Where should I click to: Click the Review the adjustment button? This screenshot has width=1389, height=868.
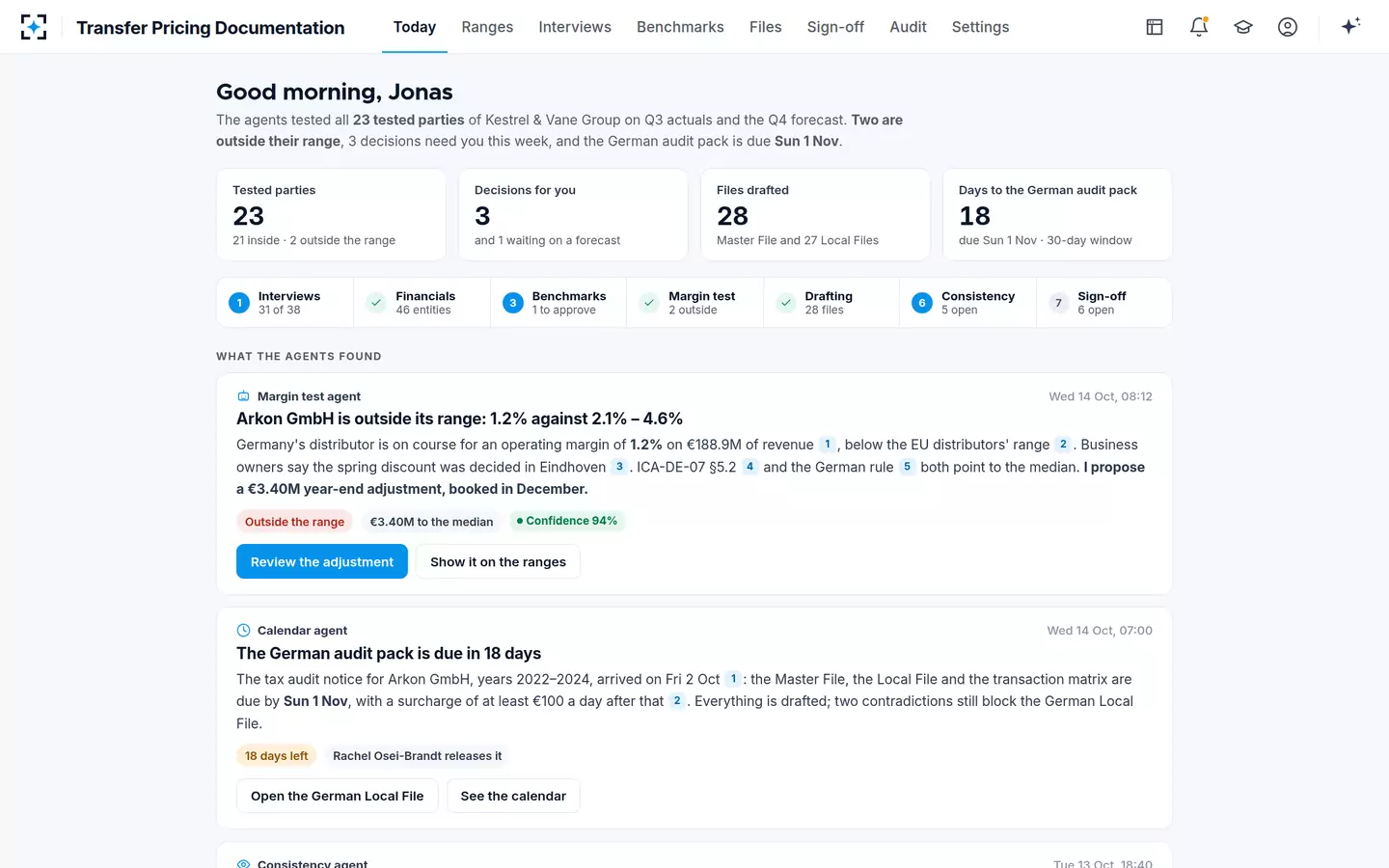pos(322,561)
